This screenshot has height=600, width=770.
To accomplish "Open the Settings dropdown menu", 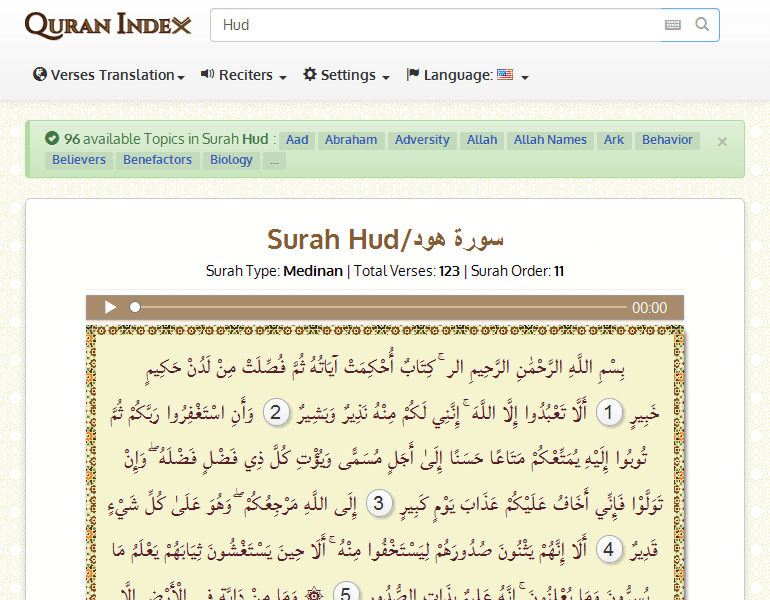I will [x=346, y=75].
